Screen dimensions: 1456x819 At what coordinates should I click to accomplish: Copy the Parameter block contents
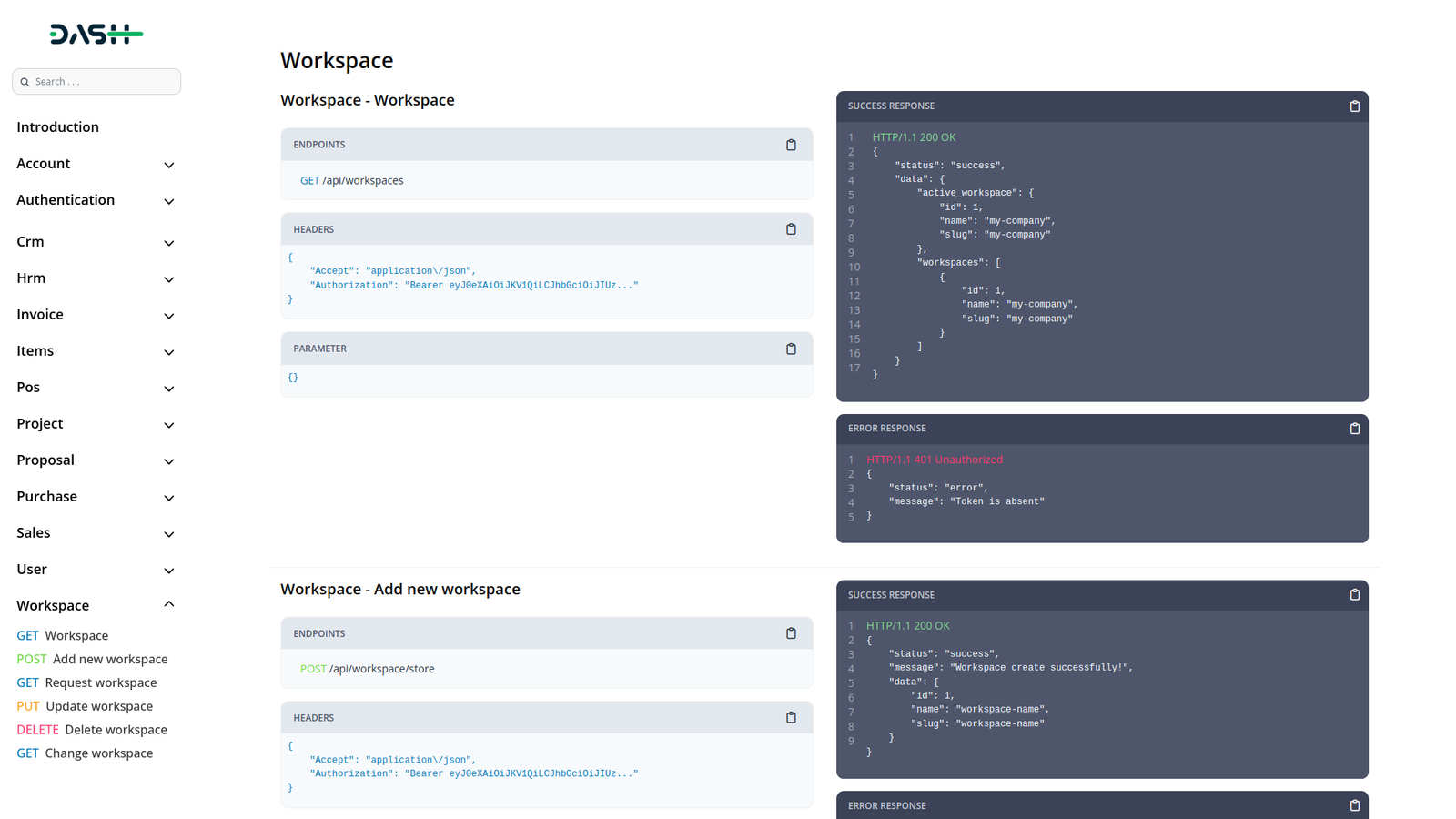click(x=791, y=349)
